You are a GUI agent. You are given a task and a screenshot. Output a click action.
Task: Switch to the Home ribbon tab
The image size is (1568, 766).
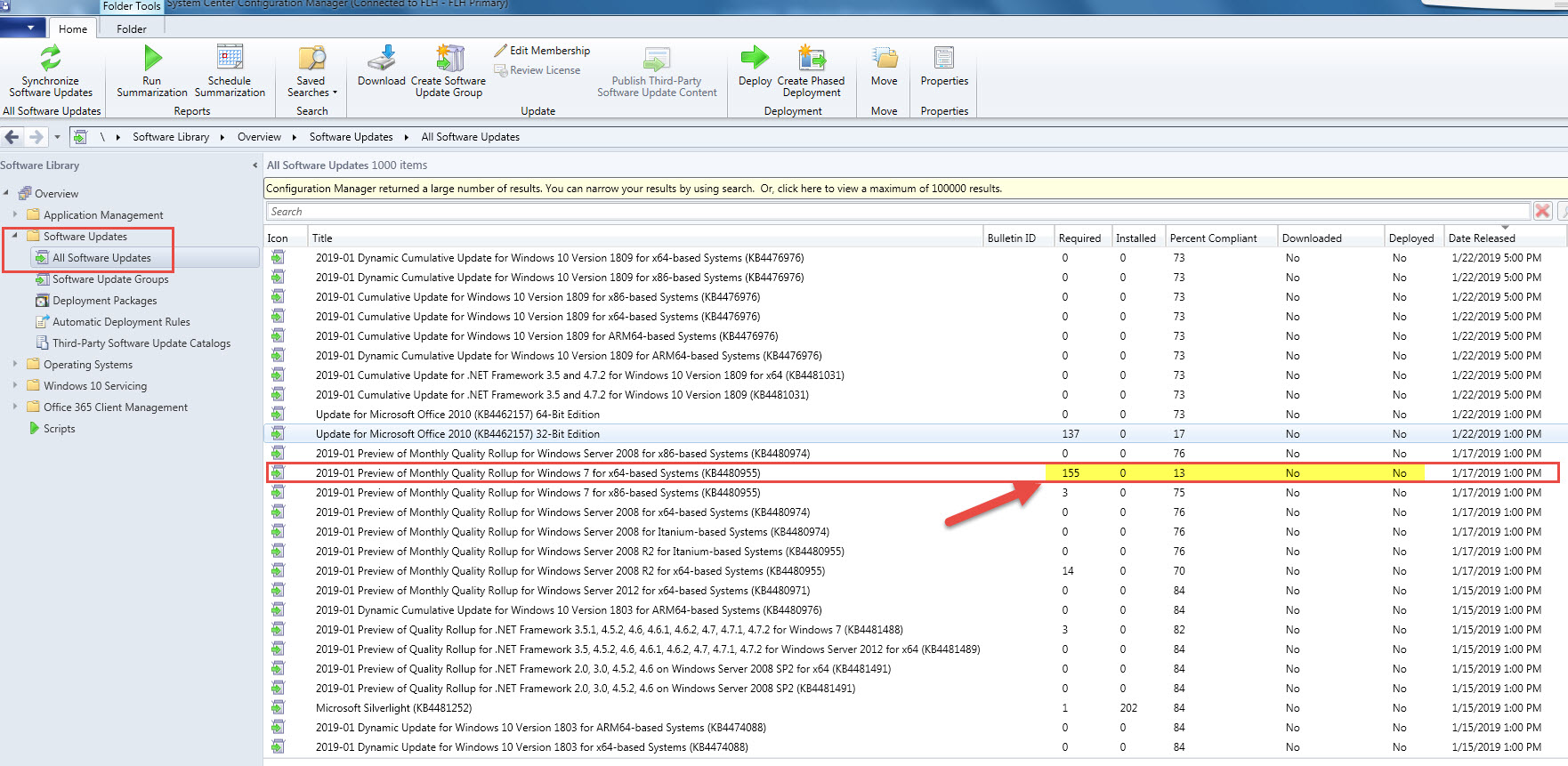click(73, 28)
